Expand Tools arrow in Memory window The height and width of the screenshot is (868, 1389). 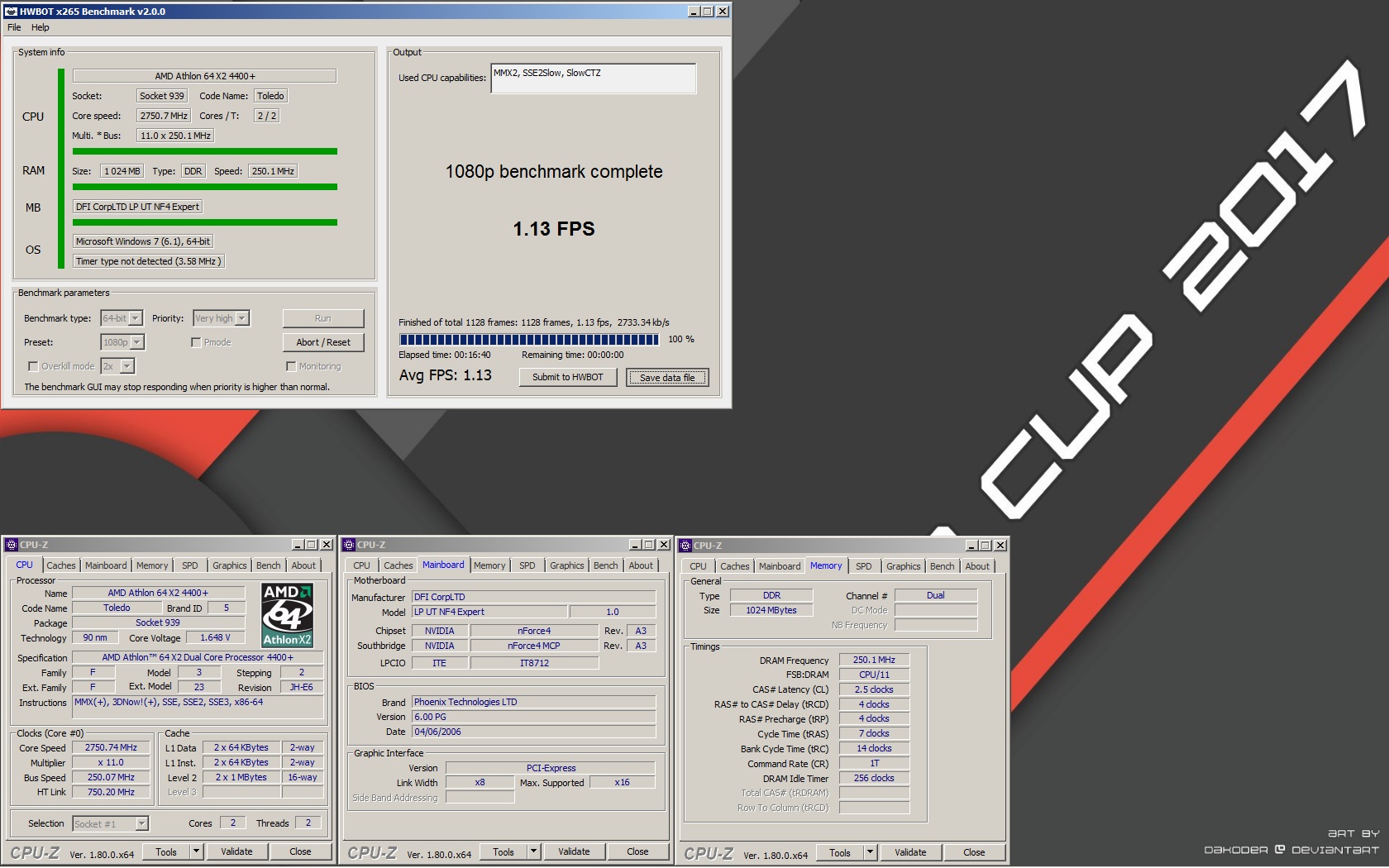(x=871, y=852)
